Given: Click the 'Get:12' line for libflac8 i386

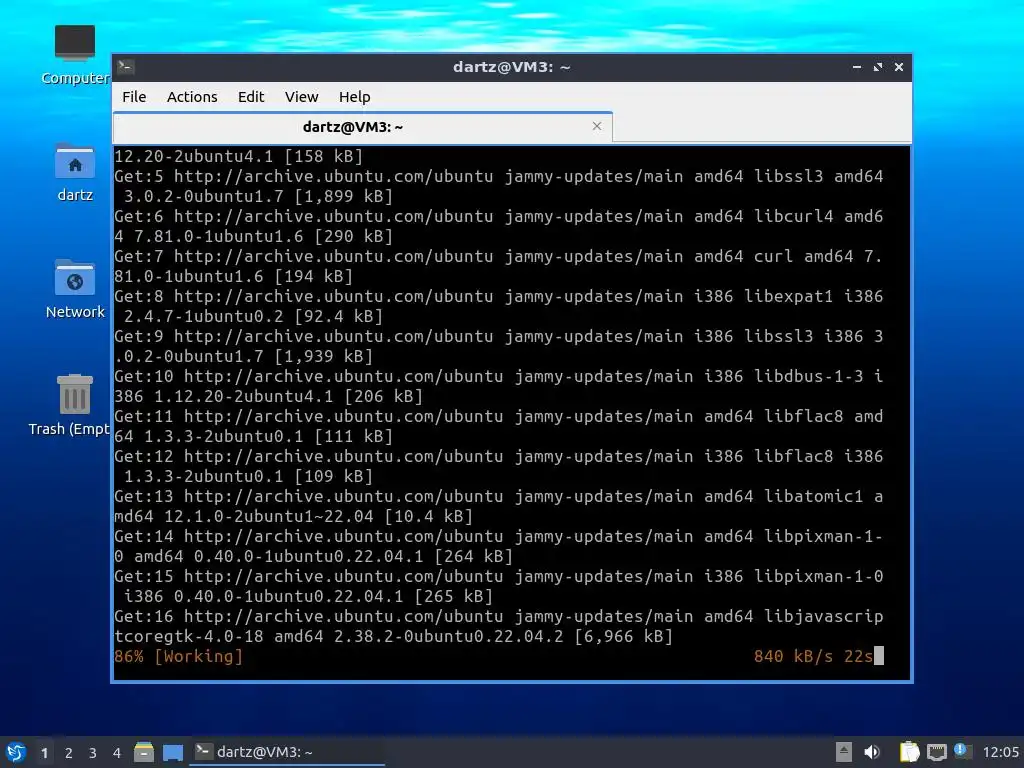Looking at the screenshot, I should (x=499, y=466).
